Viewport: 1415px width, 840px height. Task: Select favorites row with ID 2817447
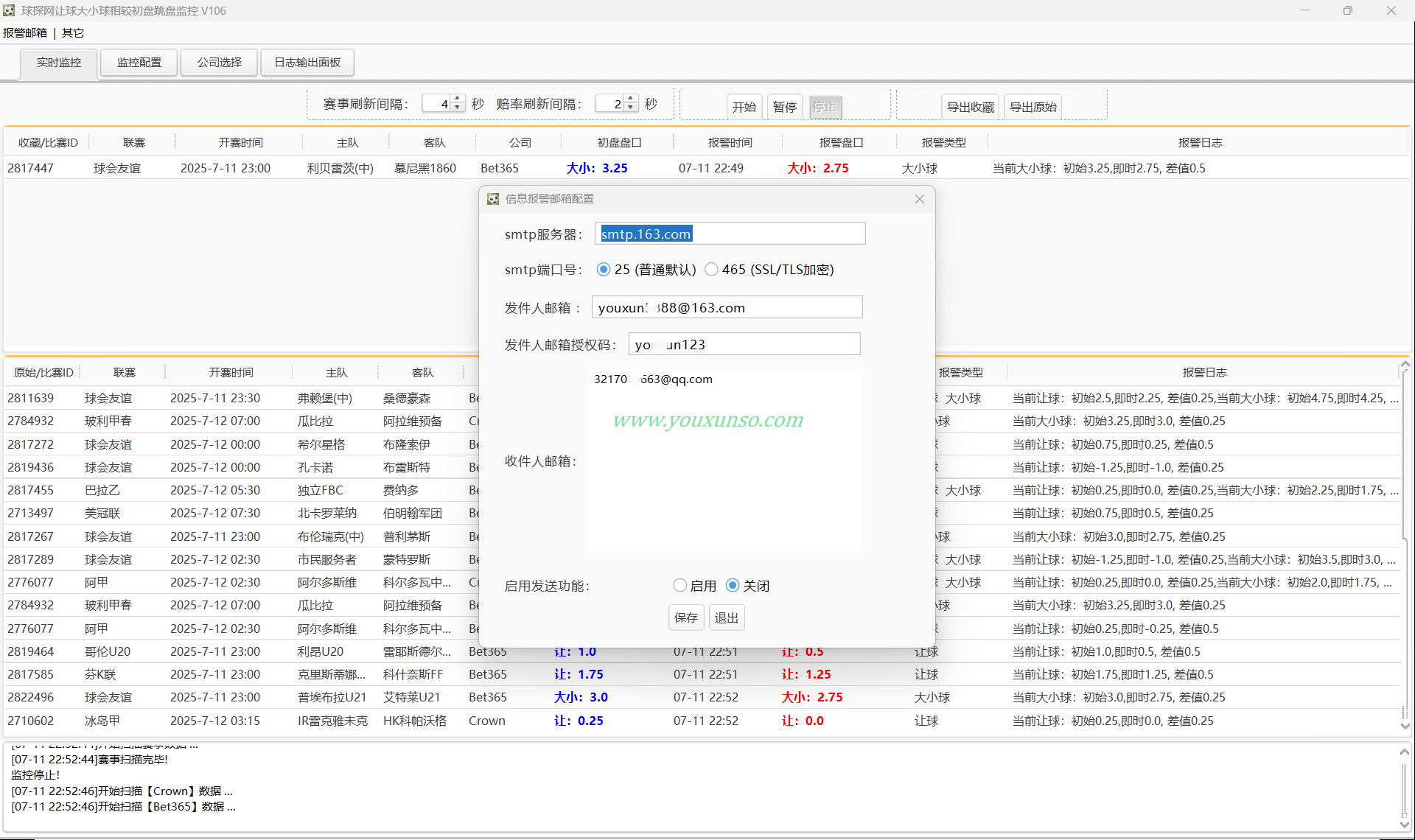tap(706, 168)
